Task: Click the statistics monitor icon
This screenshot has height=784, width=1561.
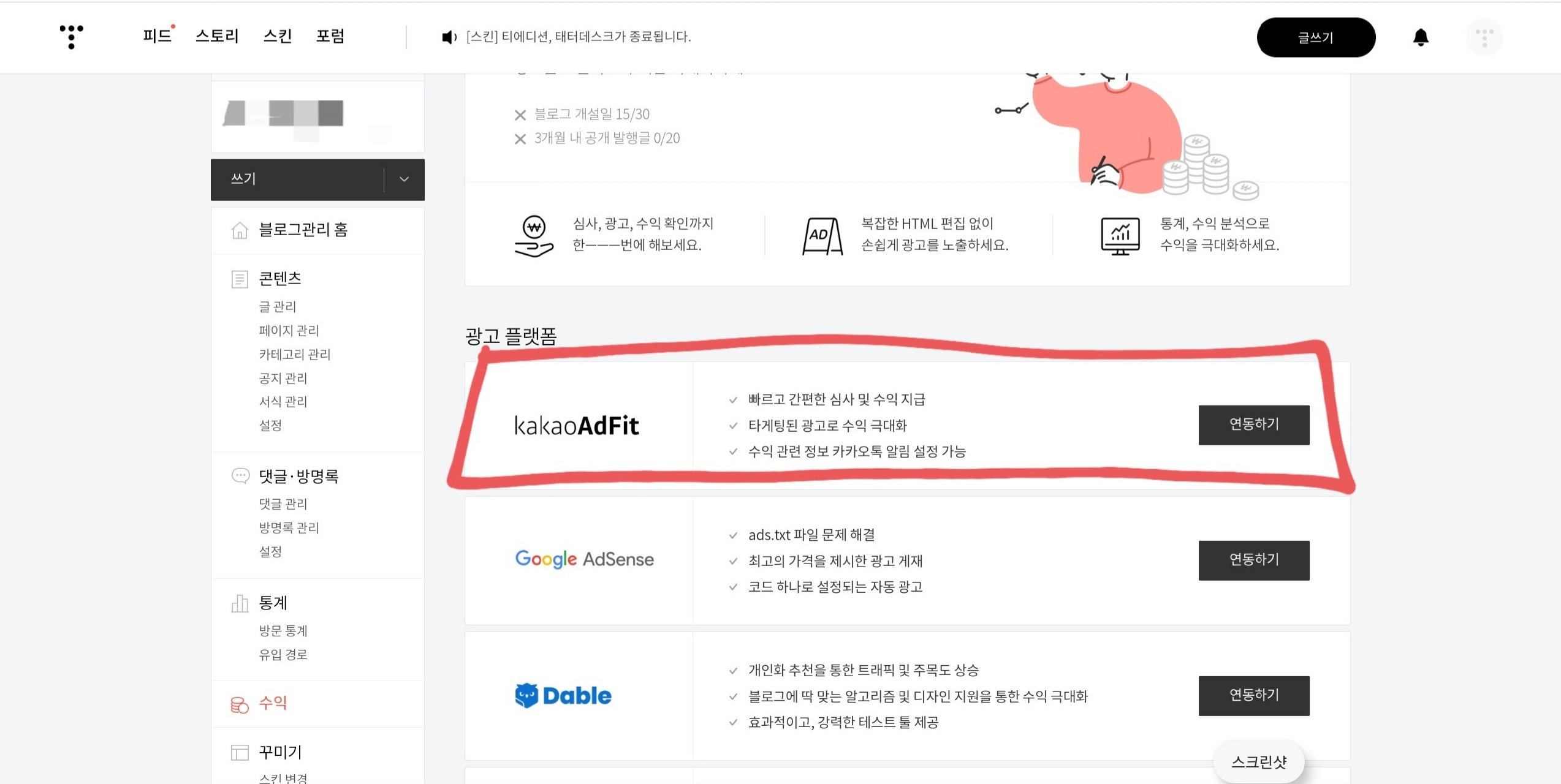Action: [1120, 236]
